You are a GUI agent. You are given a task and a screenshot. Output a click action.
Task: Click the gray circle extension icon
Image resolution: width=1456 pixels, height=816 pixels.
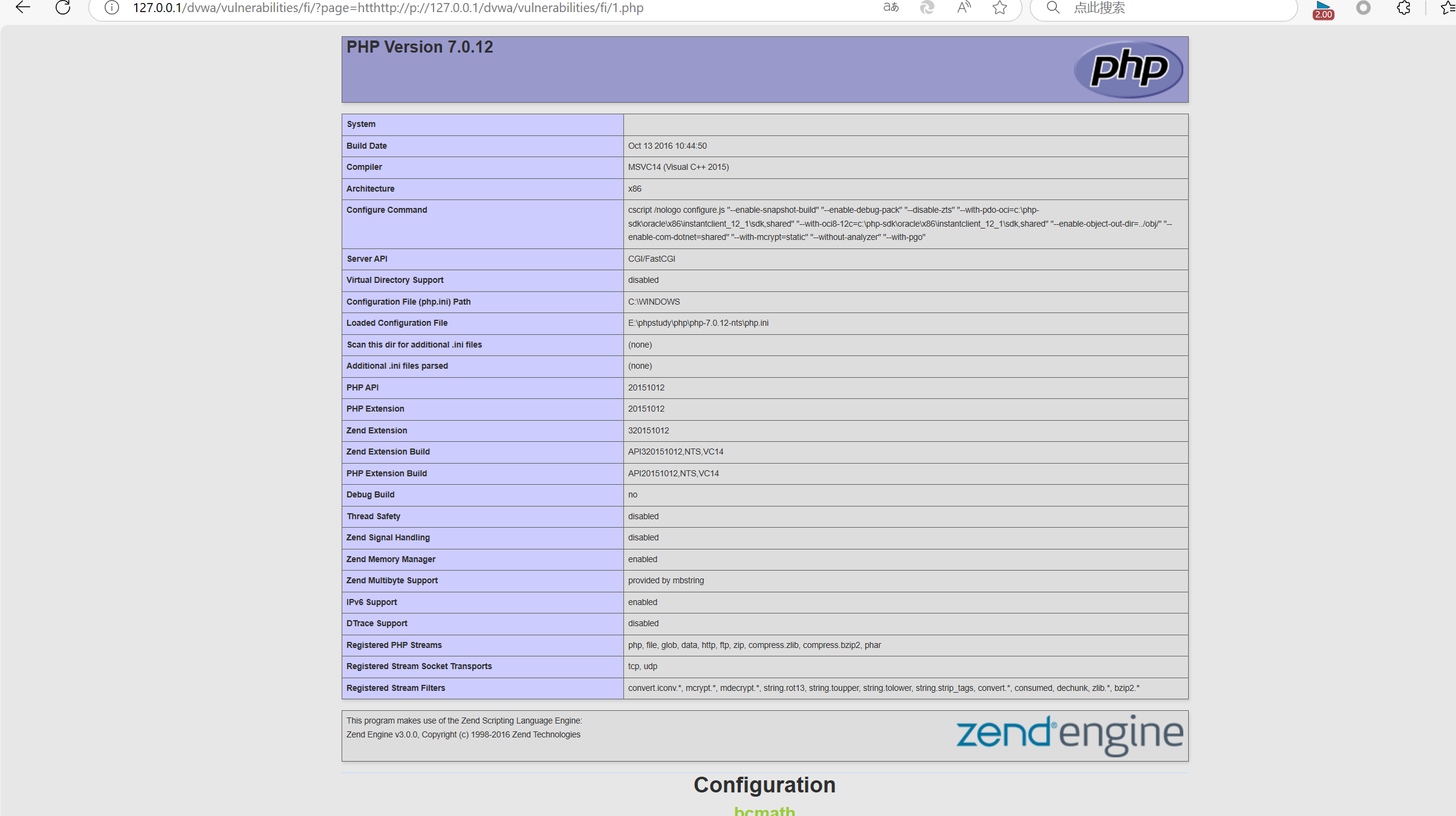pyautogui.click(x=1363, y=8)
